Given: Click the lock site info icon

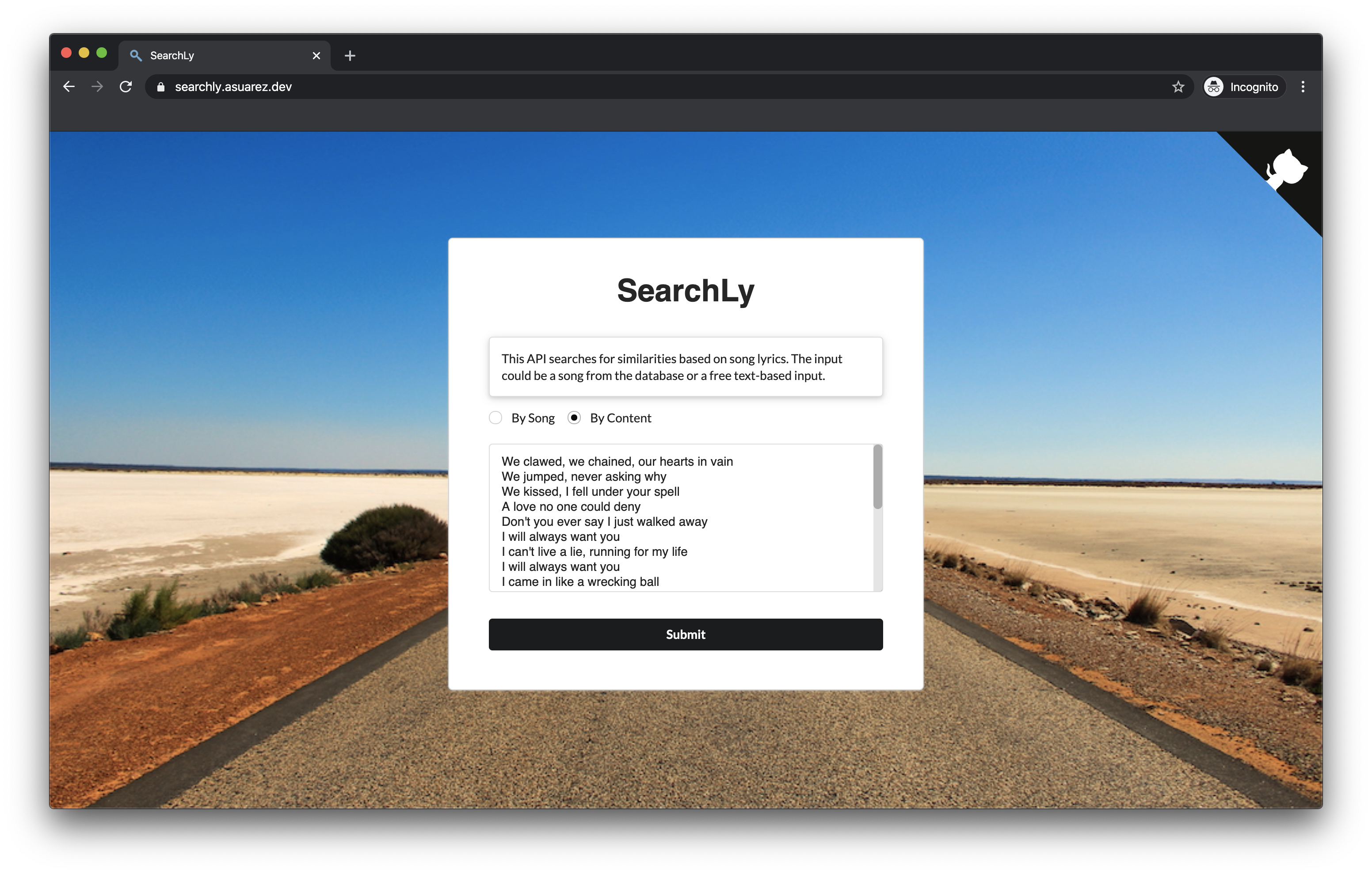Looking at the screenshot, I should click(161, 87).
